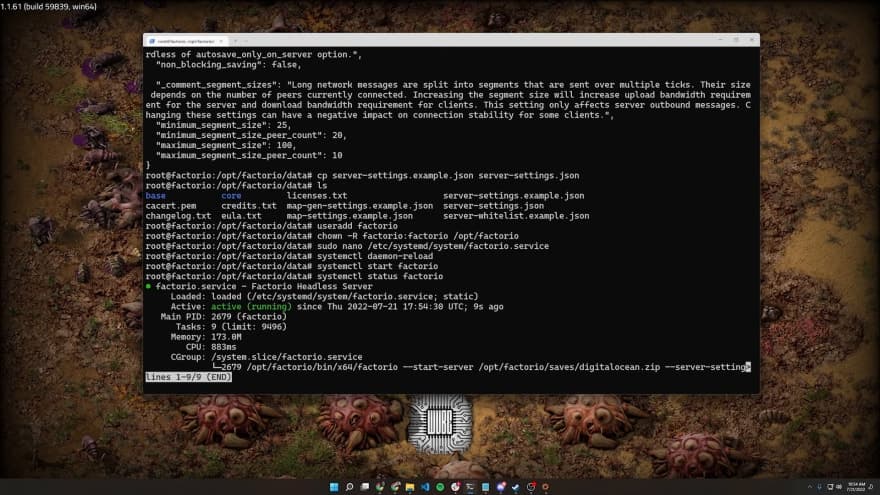Switch to Windows Terminal taskbar icon

[x=470, y=487]
